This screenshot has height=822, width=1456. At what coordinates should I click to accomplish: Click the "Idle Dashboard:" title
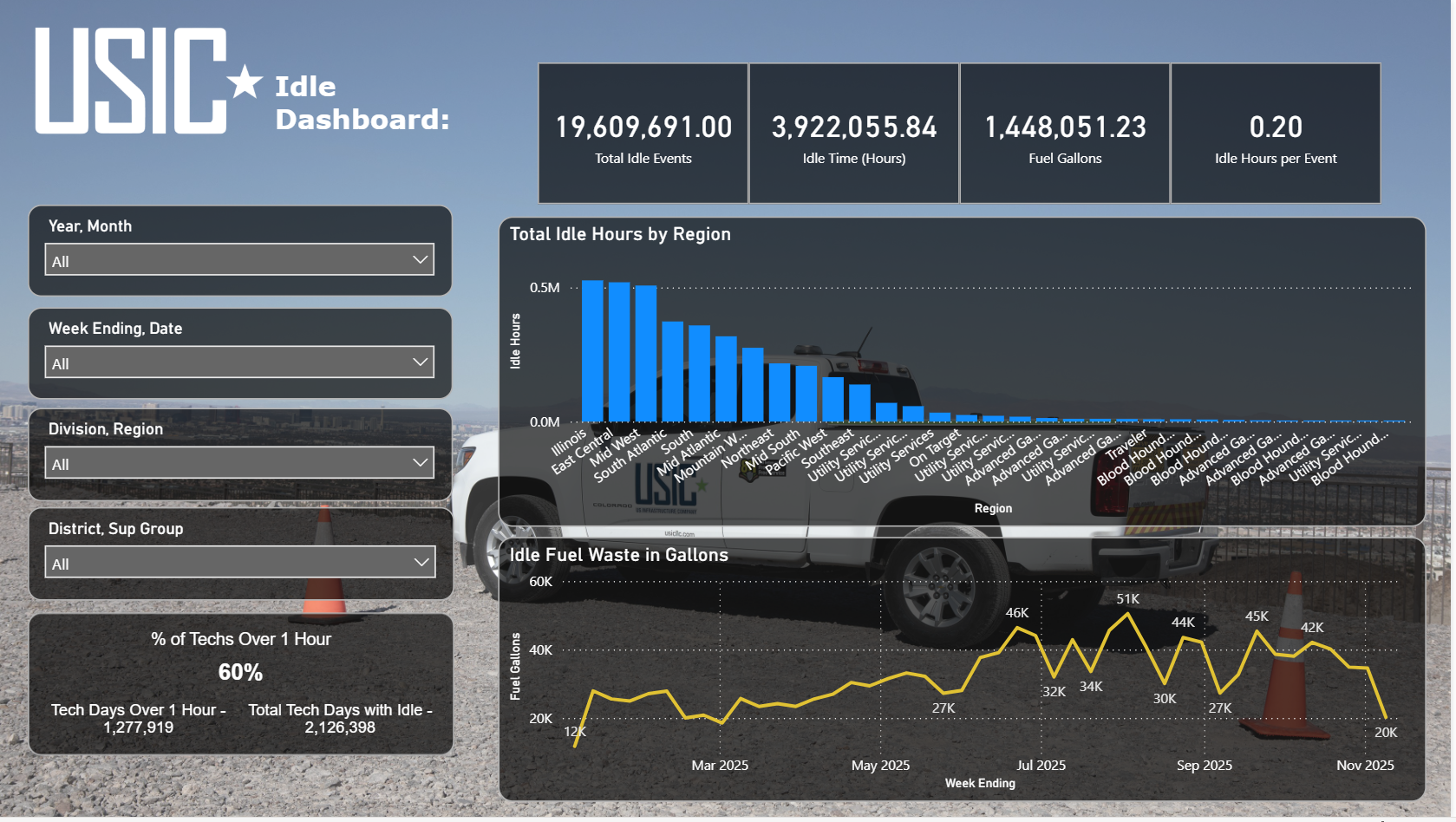point(362,103)
